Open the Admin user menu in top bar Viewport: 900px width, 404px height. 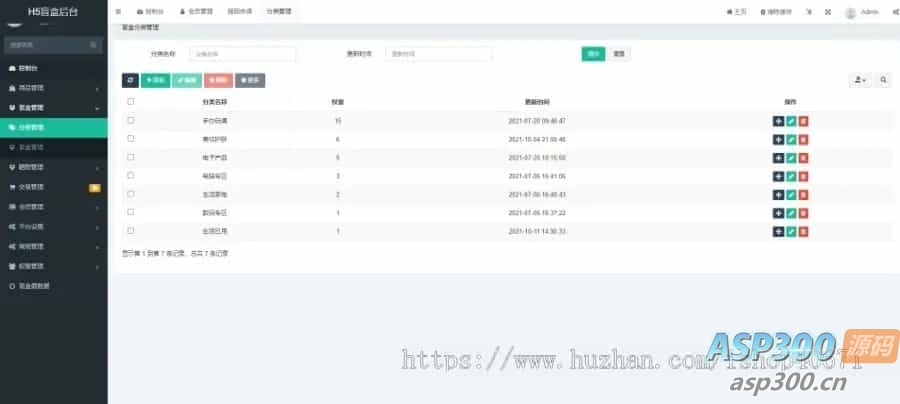pos(862,12)
